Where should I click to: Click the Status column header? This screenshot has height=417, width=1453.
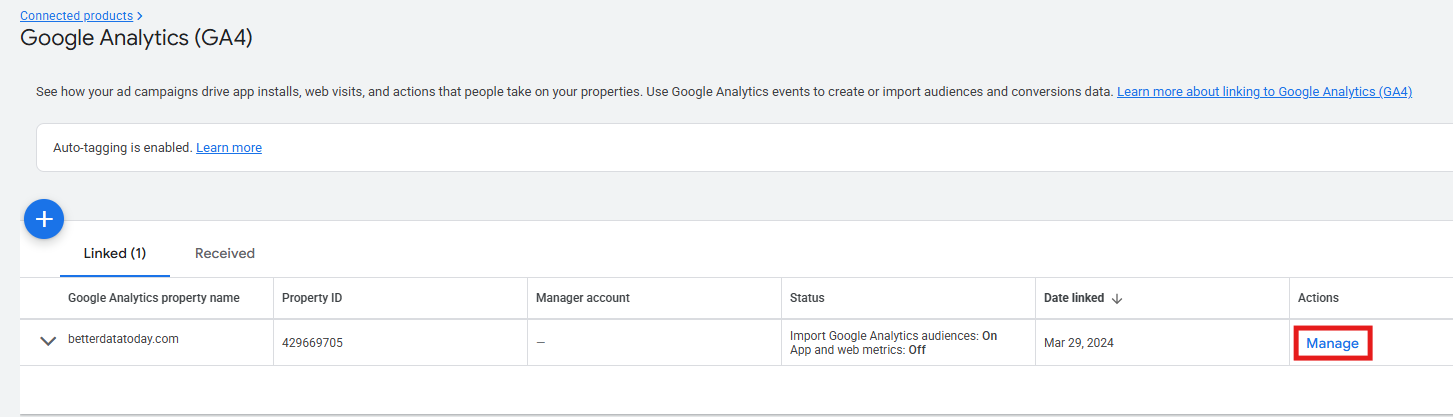pos(807,298)
